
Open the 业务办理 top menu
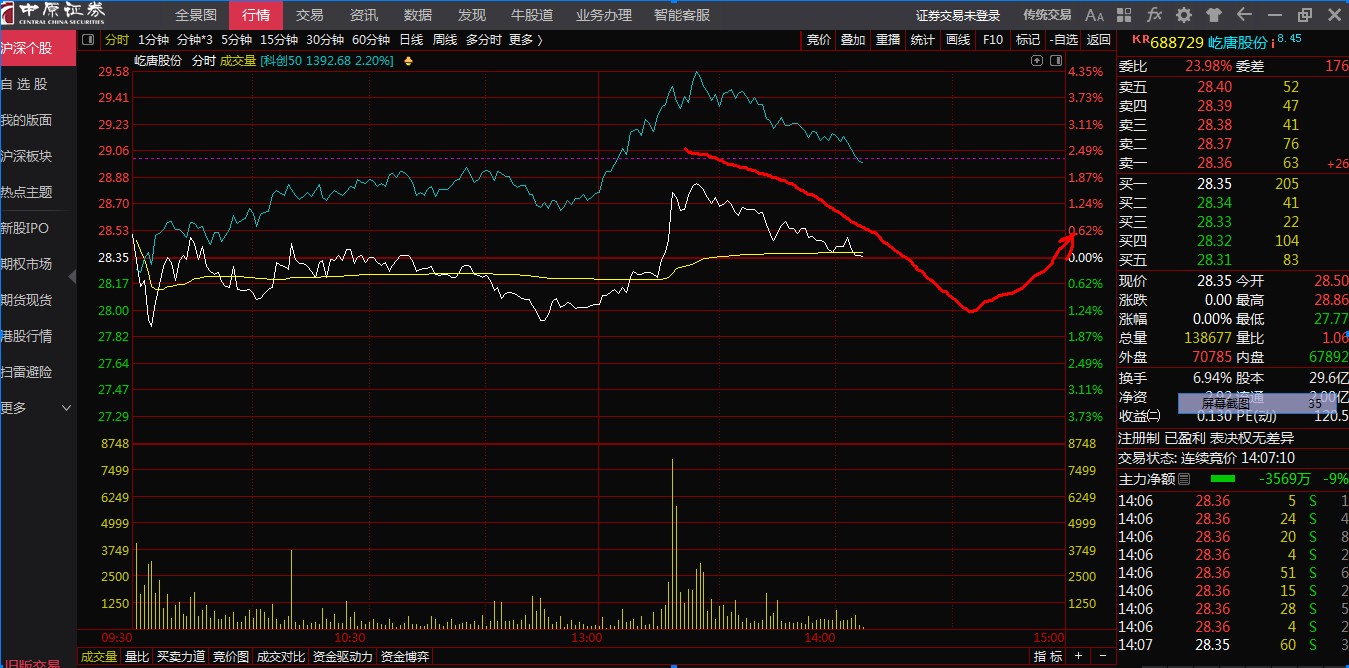pos(604,15)
